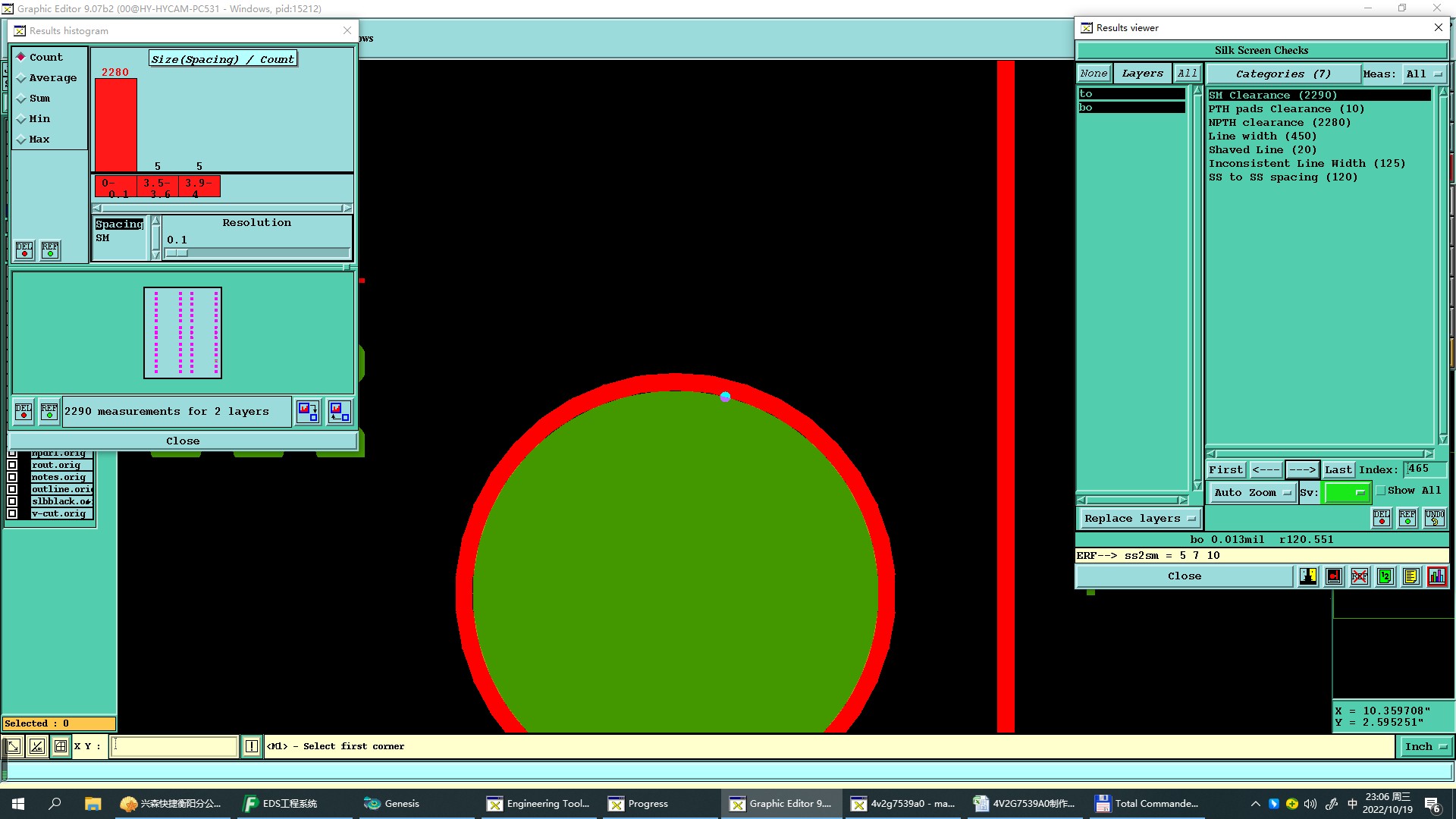Enable the Show All checkbox

tap(1381, 491)
